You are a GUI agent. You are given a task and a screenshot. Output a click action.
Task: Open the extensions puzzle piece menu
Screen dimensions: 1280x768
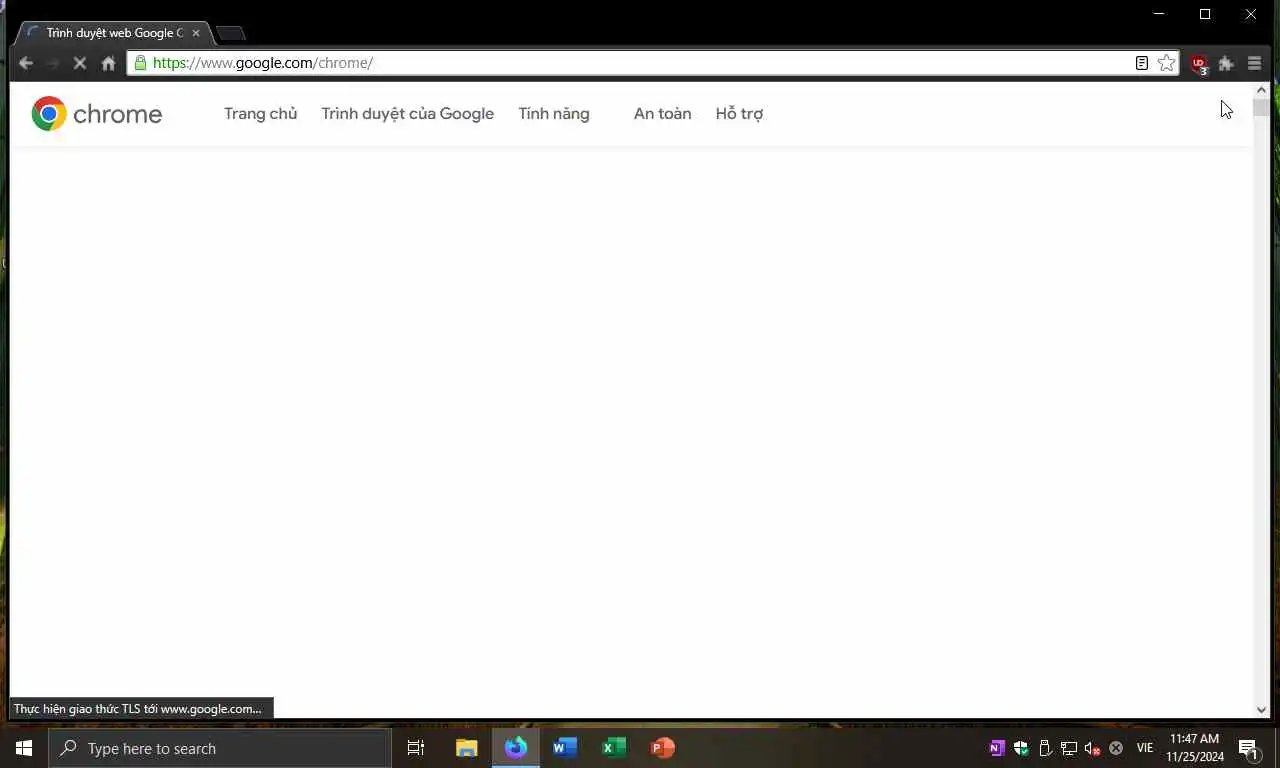(x=1226, y=63)
